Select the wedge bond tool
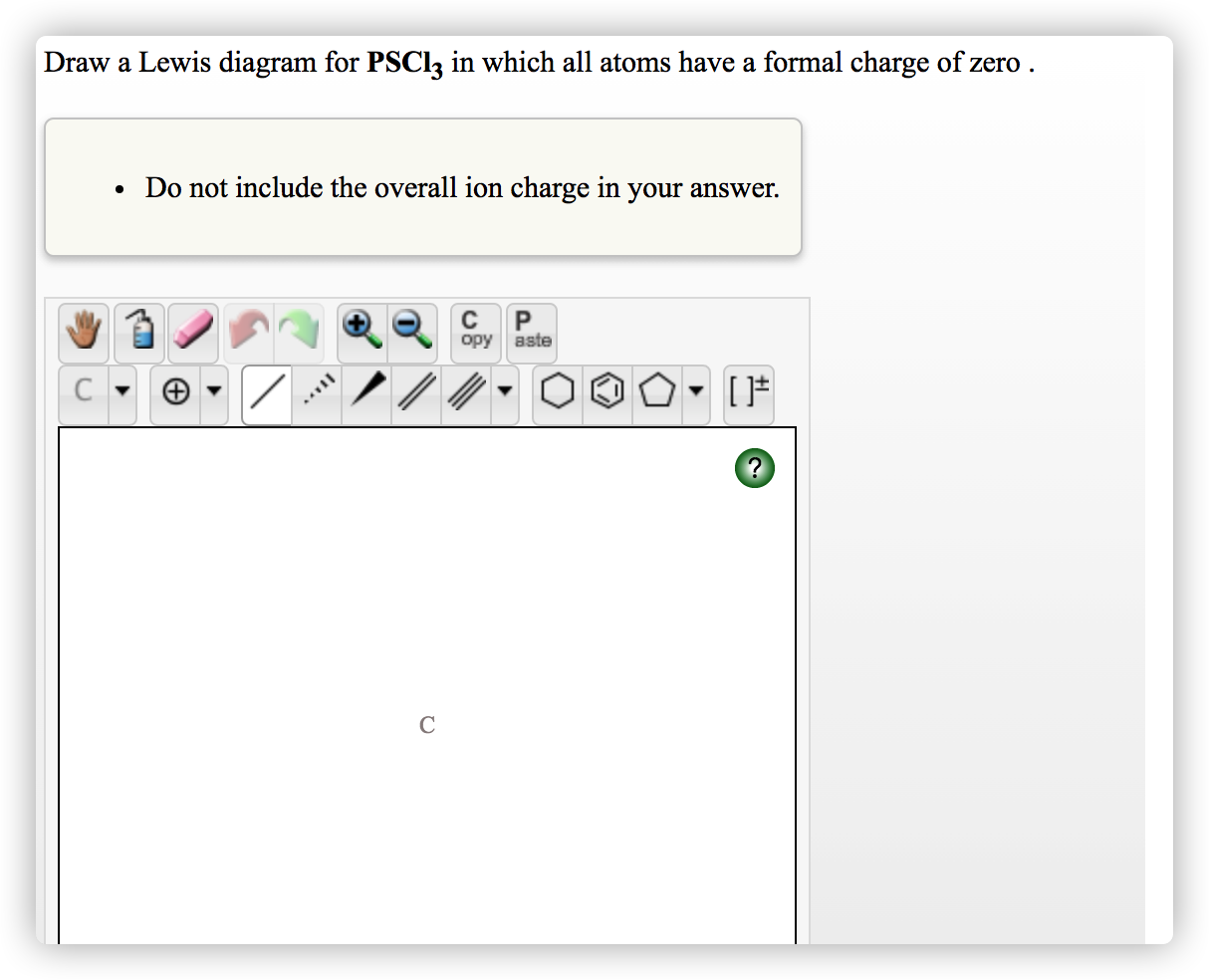 click(x=365, y=392)
